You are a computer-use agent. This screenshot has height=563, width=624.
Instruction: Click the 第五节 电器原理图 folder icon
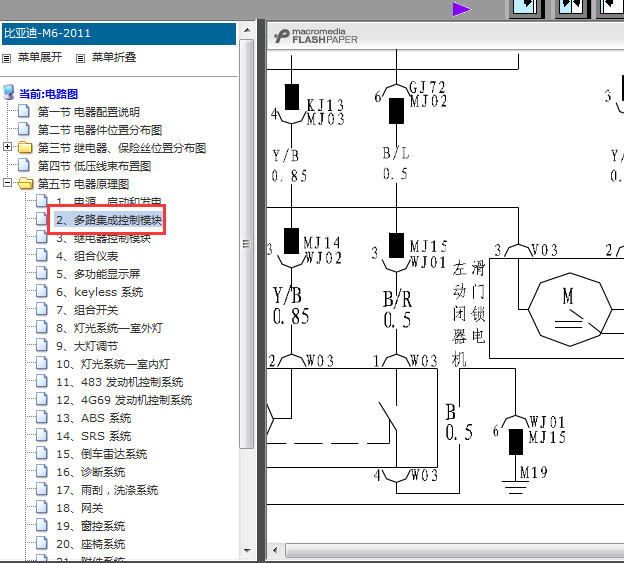25,183
